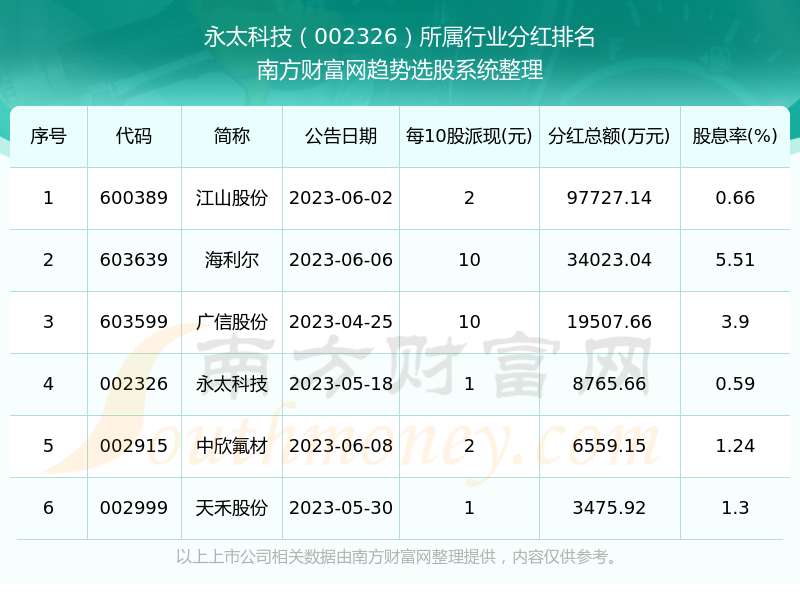Click the date 2023-06-06
The image size is (800, 606).
pos(341,260)
